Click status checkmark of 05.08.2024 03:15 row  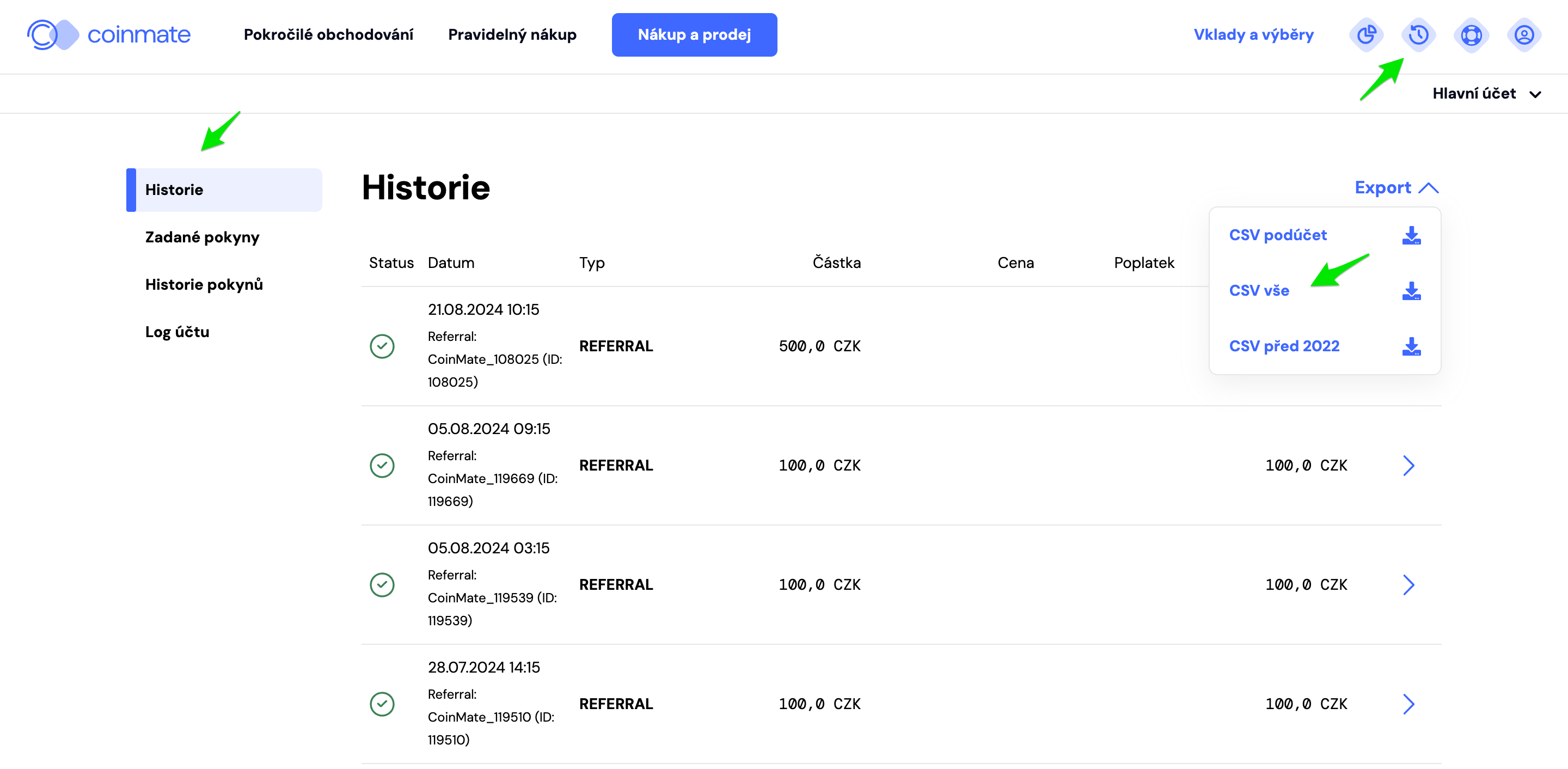click(x=382, y=585)
